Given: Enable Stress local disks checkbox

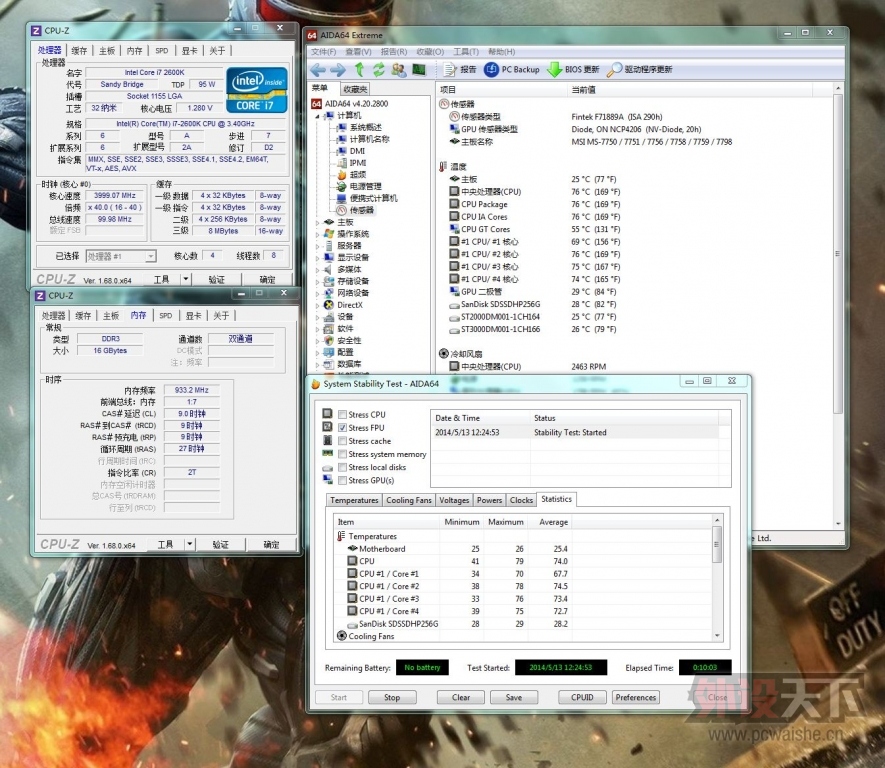Looking at the screenshot, I should pos(342,467).
